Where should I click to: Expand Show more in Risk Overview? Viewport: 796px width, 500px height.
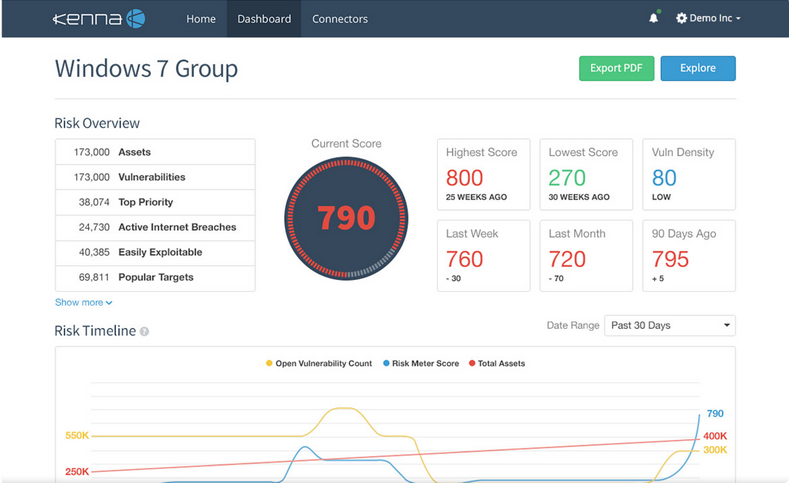click(x=83, y=302)
